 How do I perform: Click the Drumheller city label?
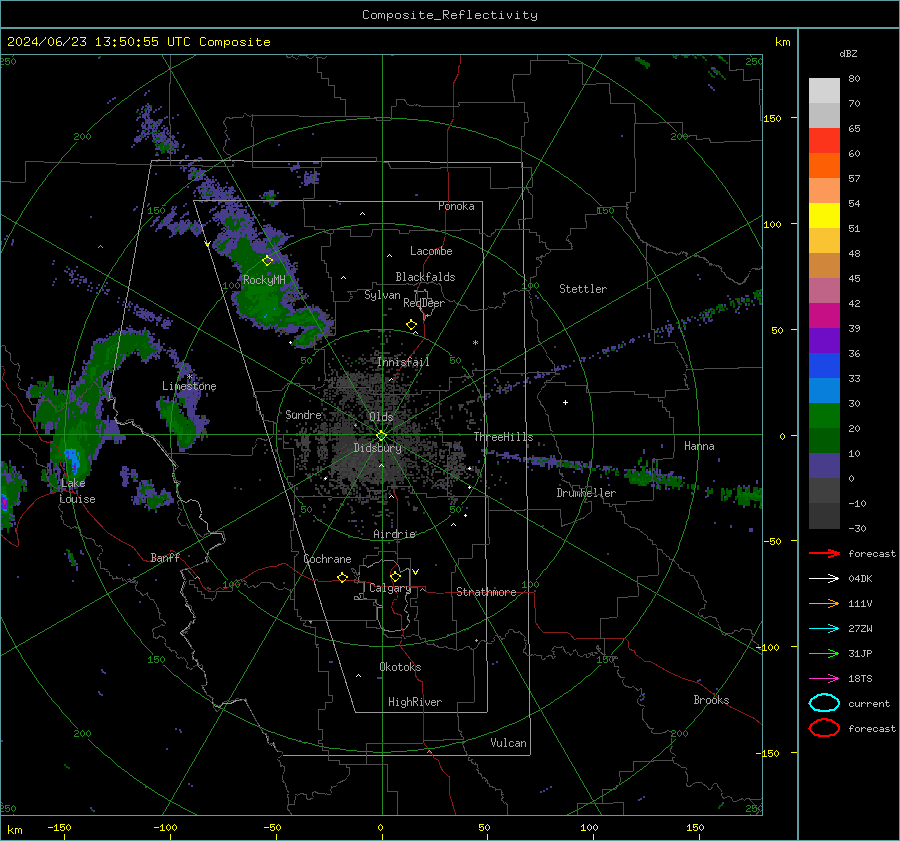[x=586, y=493]
